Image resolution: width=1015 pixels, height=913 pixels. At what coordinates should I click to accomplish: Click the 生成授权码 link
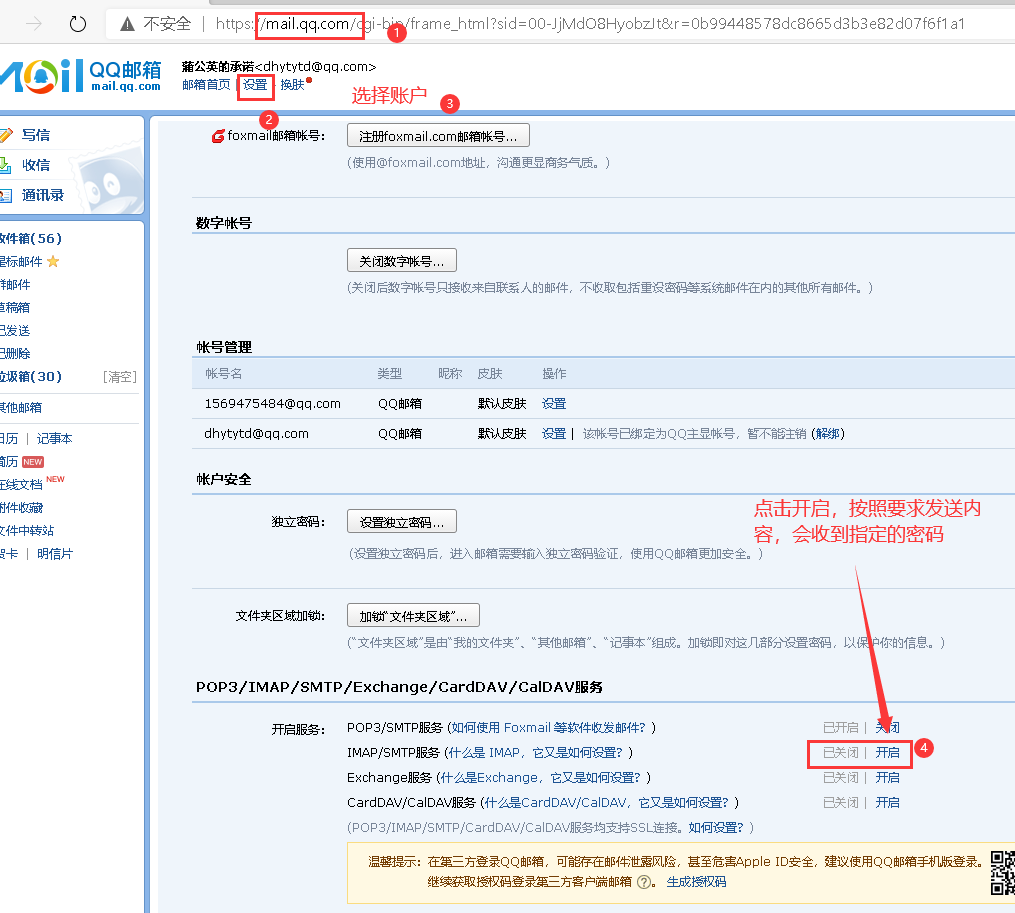[x=697, y=882]
